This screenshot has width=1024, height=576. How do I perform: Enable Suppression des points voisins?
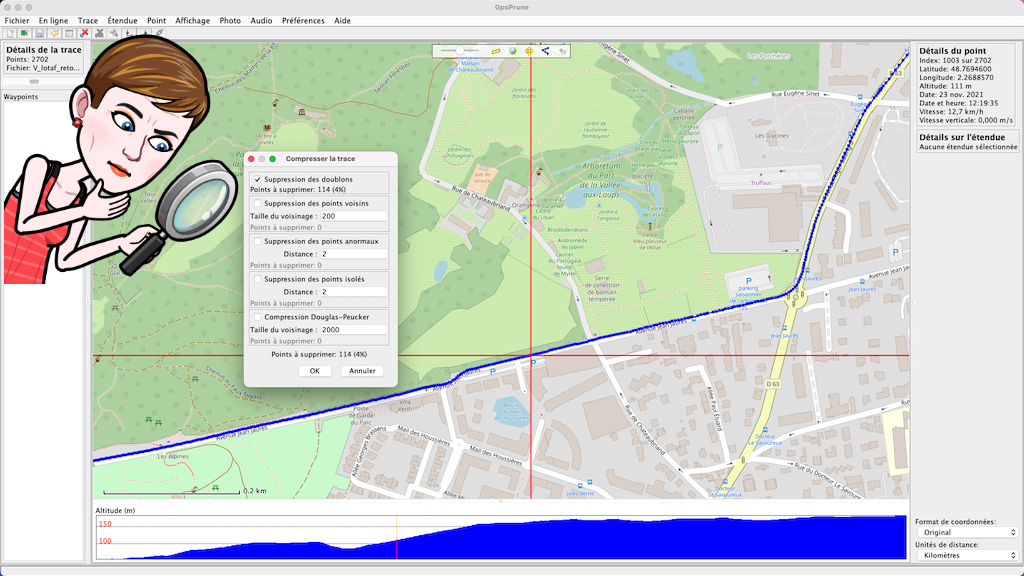click(x=258, y=203)
